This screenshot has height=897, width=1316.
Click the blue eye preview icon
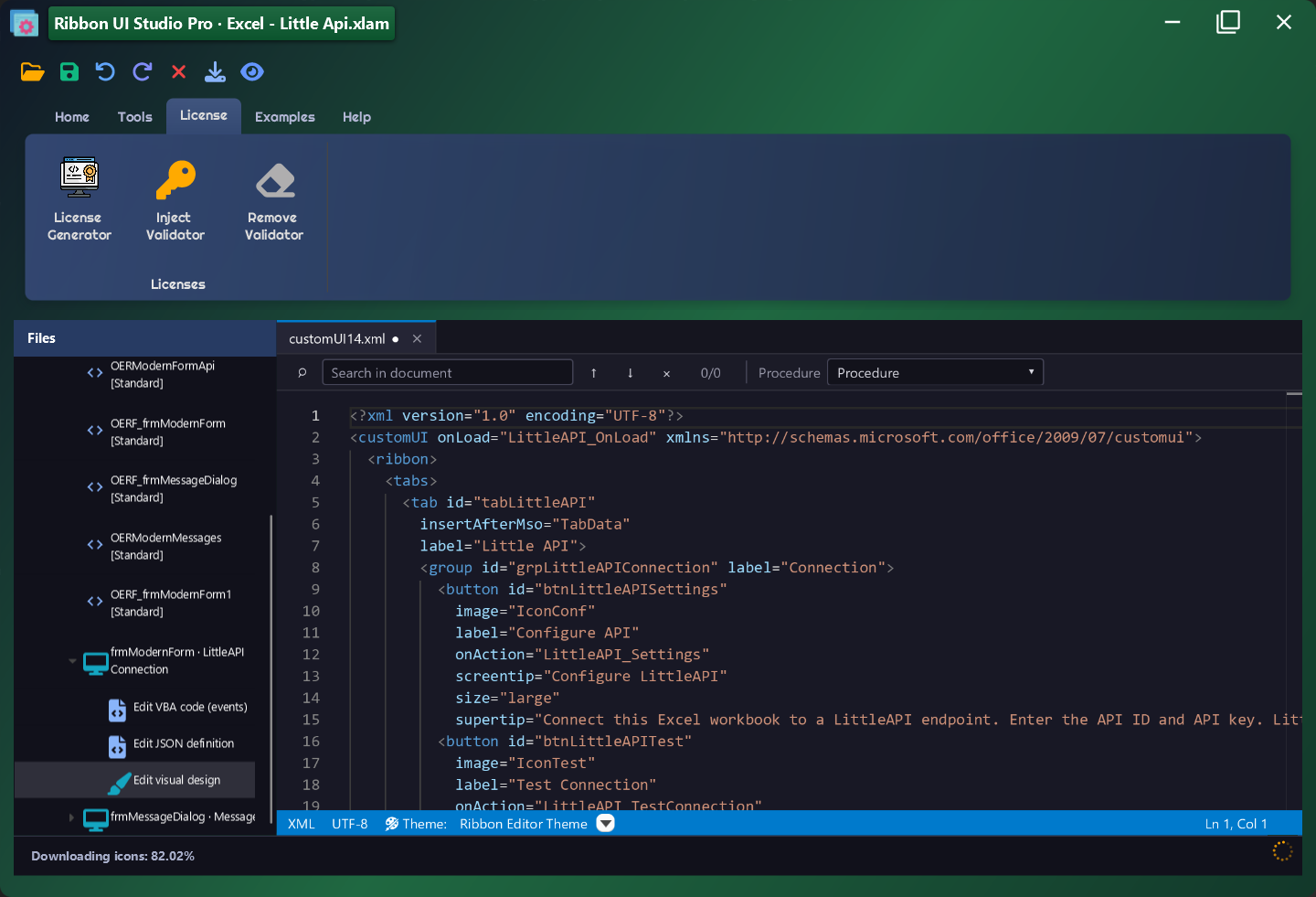pyautogui.click(x=252, y=72)
